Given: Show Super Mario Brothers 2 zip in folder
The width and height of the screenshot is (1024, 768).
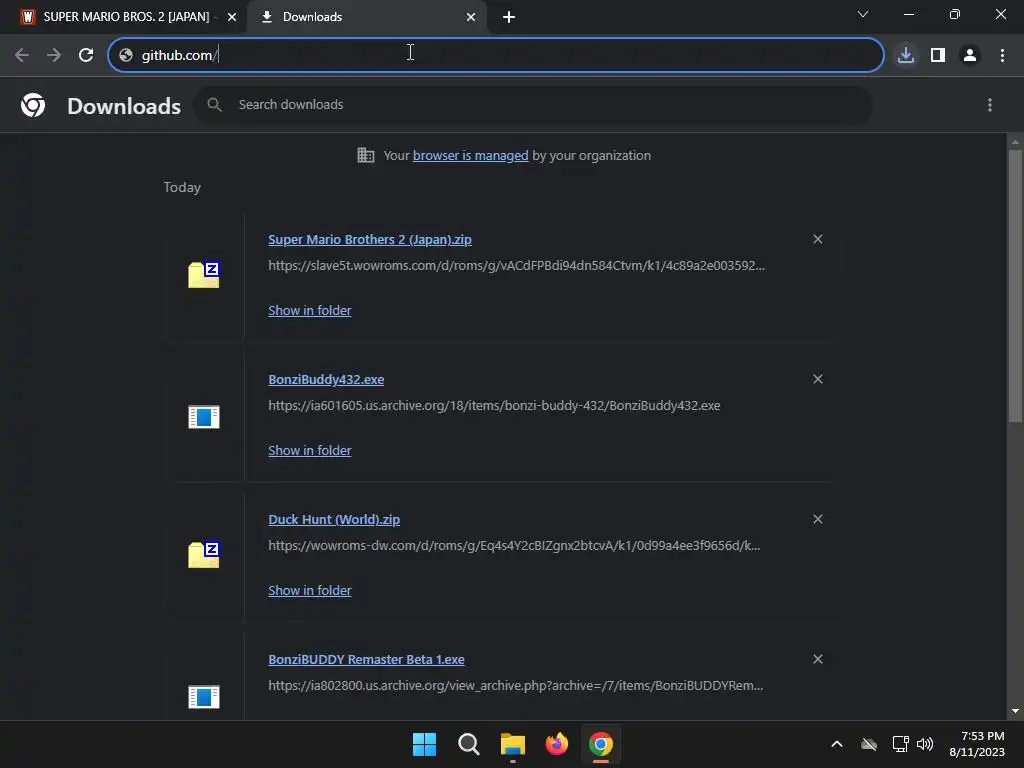Looking at the screenshot, I should [x=310, y=311].
